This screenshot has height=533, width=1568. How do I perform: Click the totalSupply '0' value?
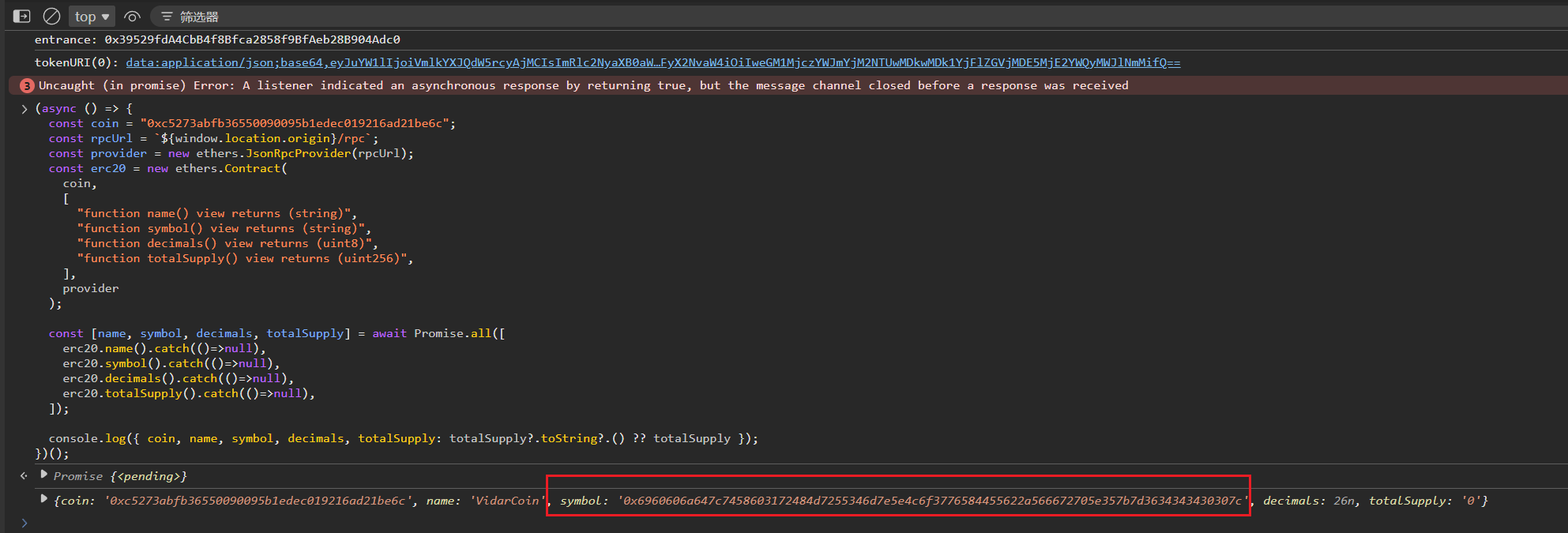[1471, 501]
